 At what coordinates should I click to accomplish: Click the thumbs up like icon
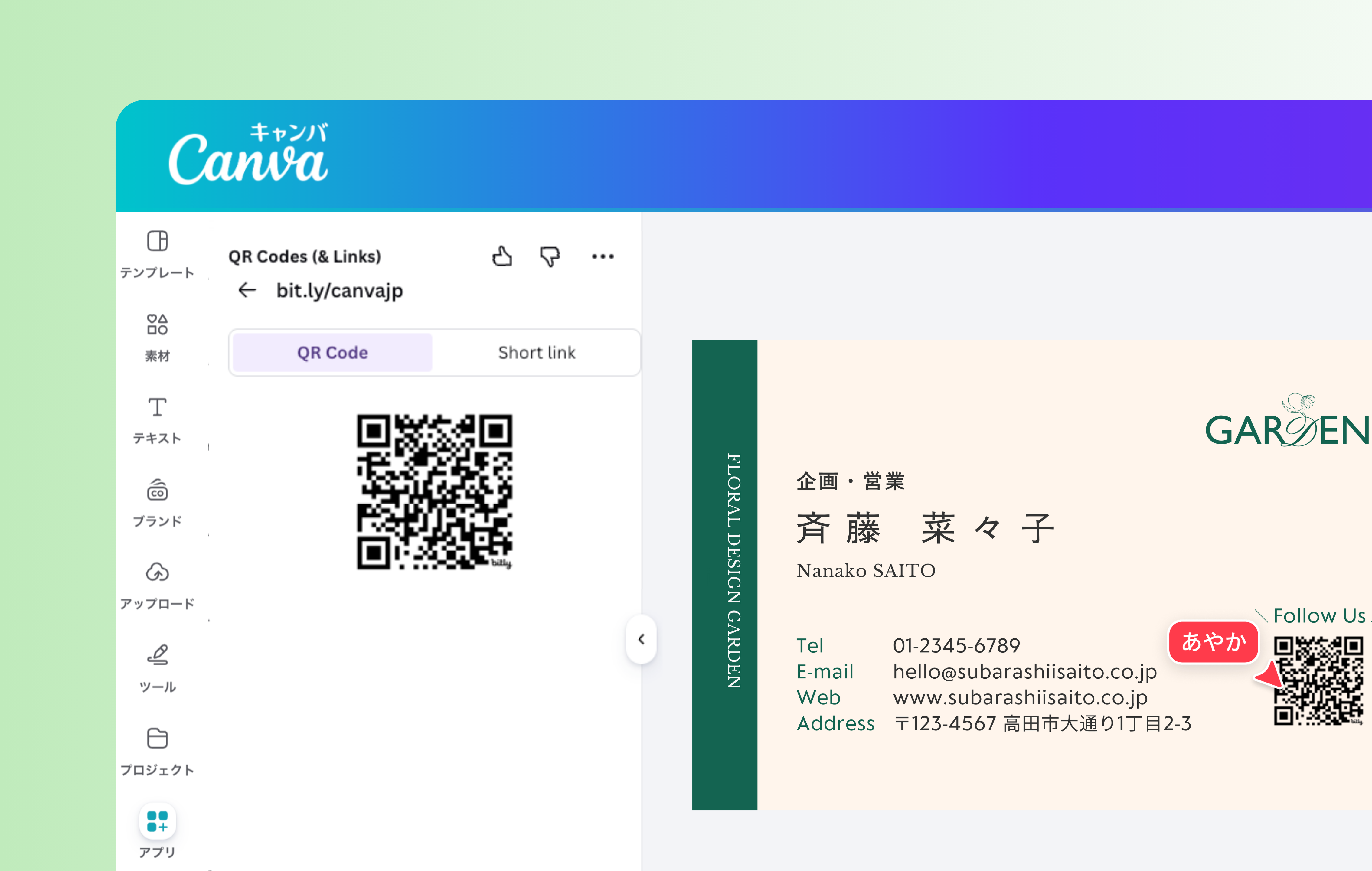pyautogui.click(x=502, y=256)
